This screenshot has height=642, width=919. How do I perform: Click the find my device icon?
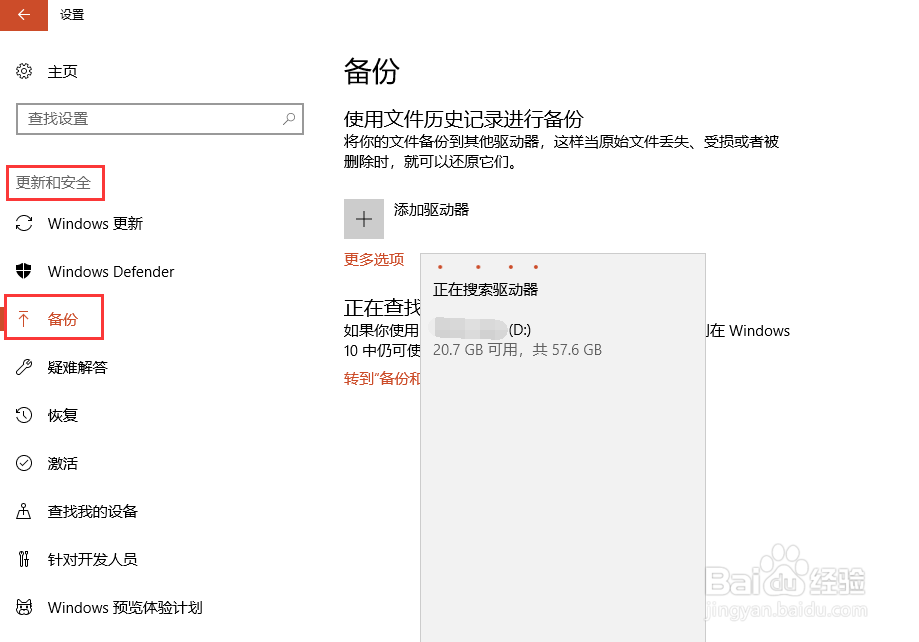tap(23, 511)
